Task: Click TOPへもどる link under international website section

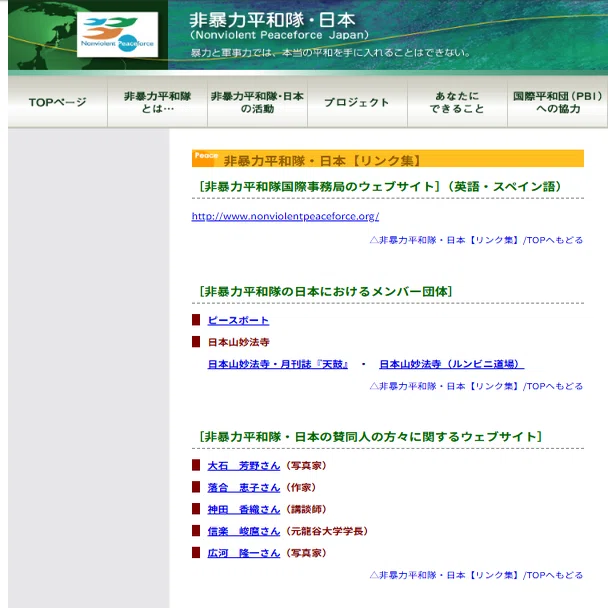Action: click(476, 240)
